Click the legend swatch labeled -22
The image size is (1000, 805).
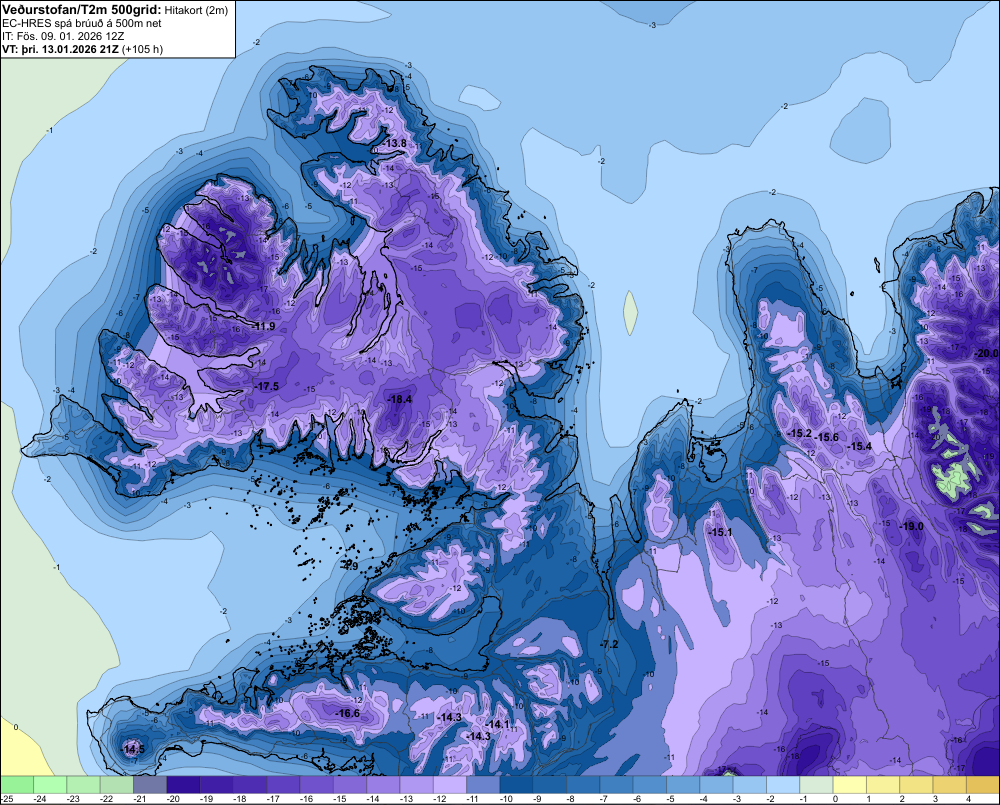tap(117, 785)
